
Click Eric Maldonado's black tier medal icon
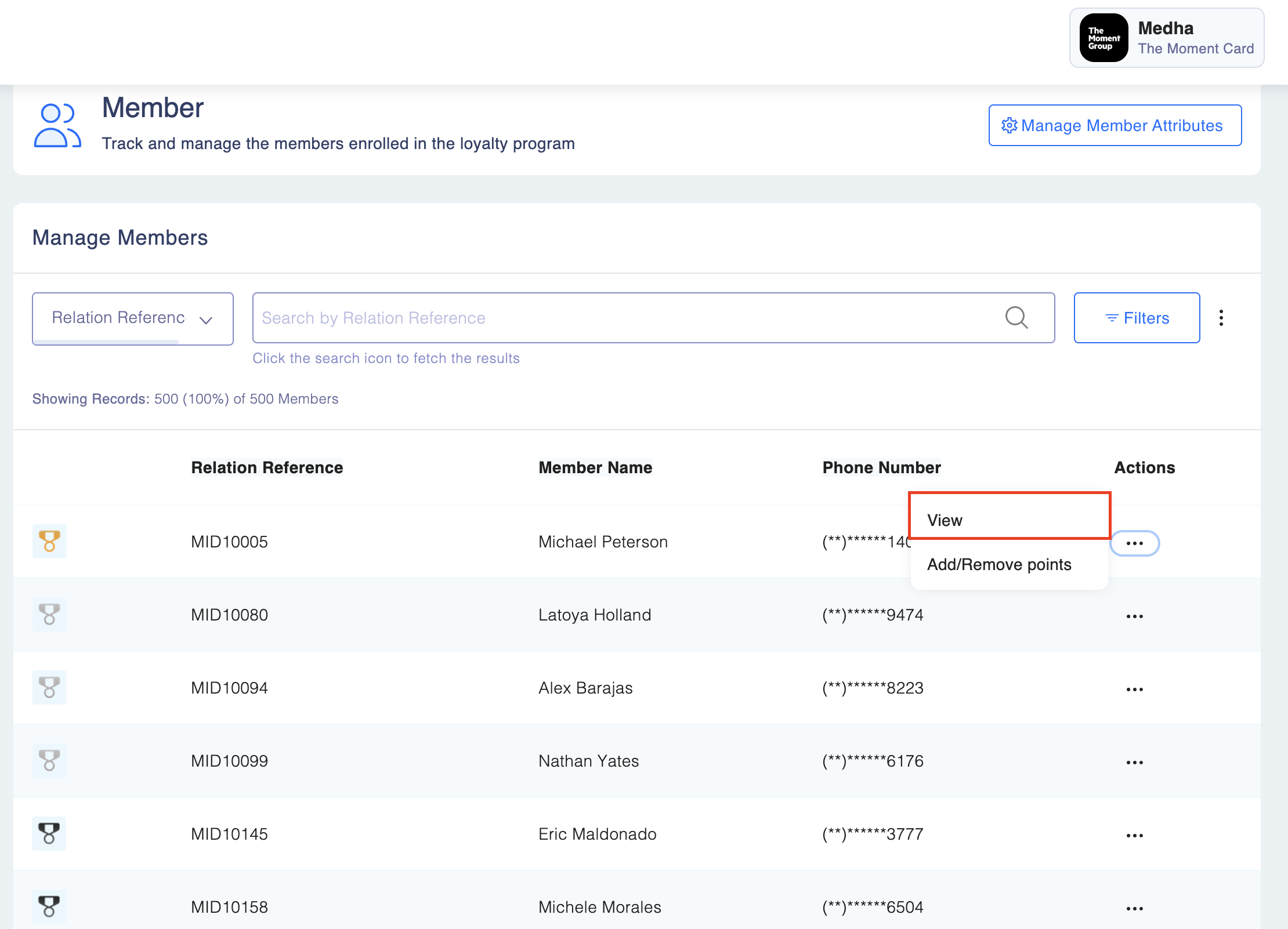tap(49, 833)
